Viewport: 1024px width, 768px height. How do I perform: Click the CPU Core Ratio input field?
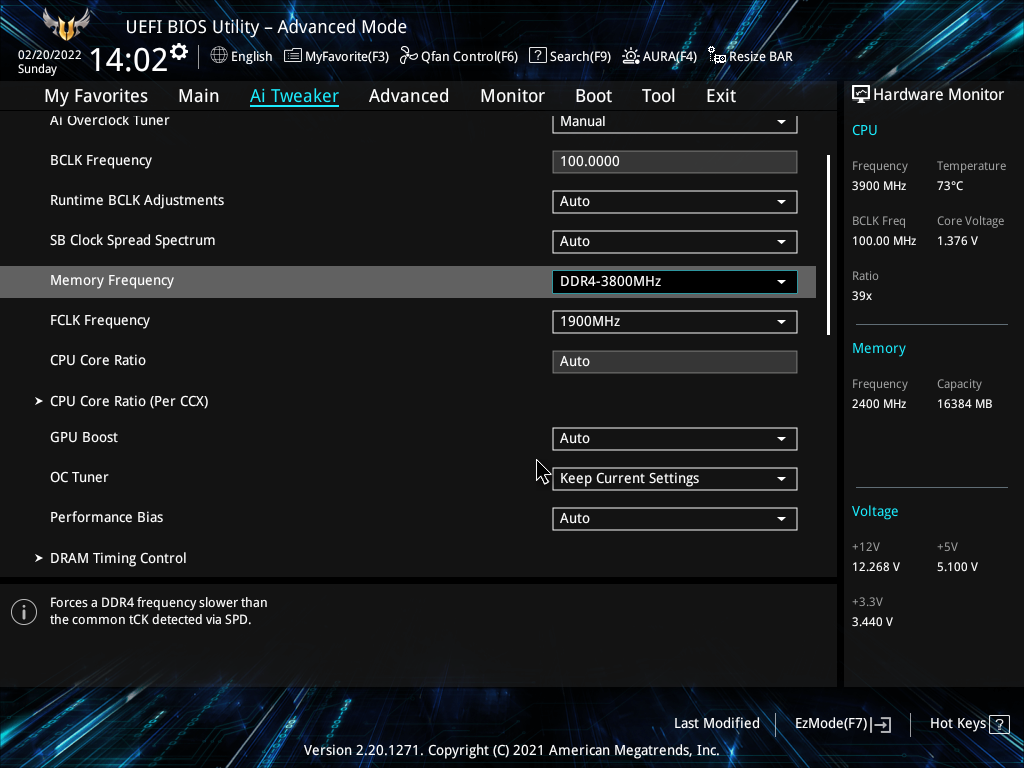(x=675, y=361)
